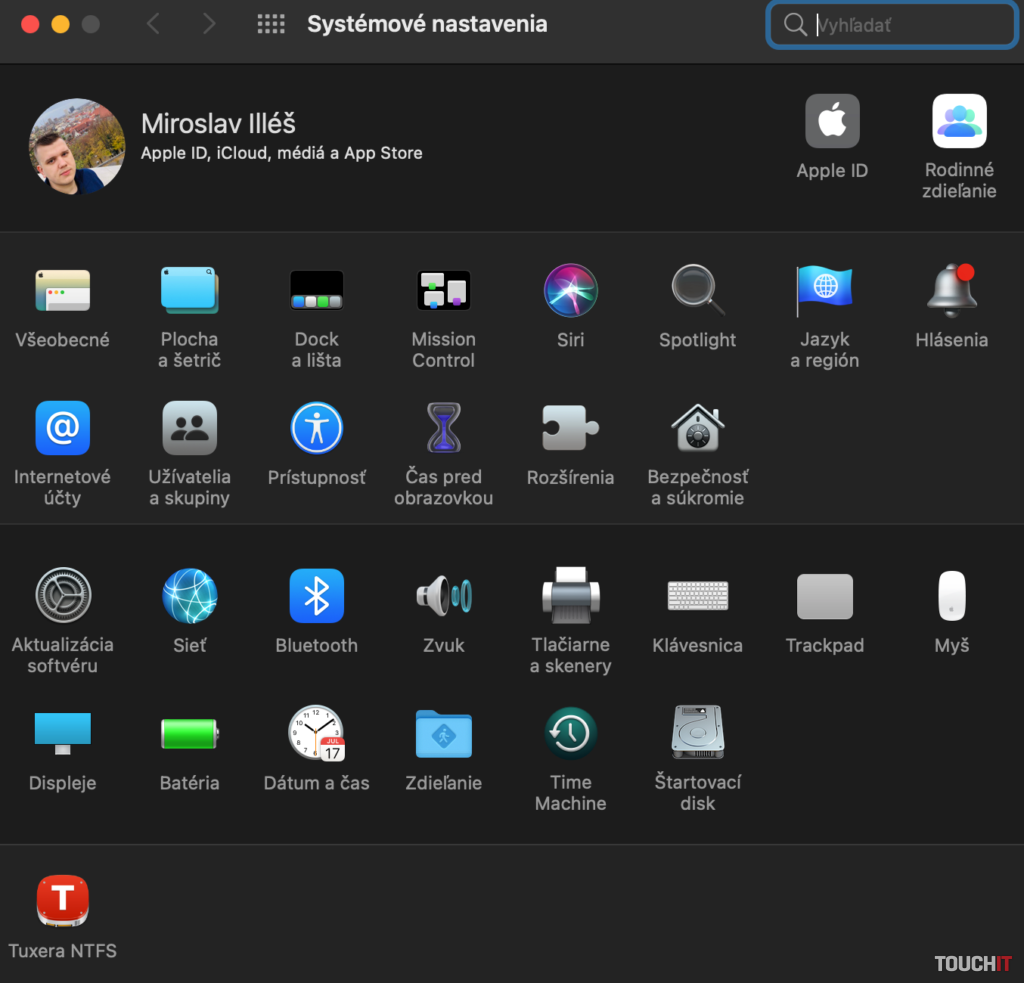
Task: Open Čas pred obrazovkou preferences
Action: tap(443, 428)
